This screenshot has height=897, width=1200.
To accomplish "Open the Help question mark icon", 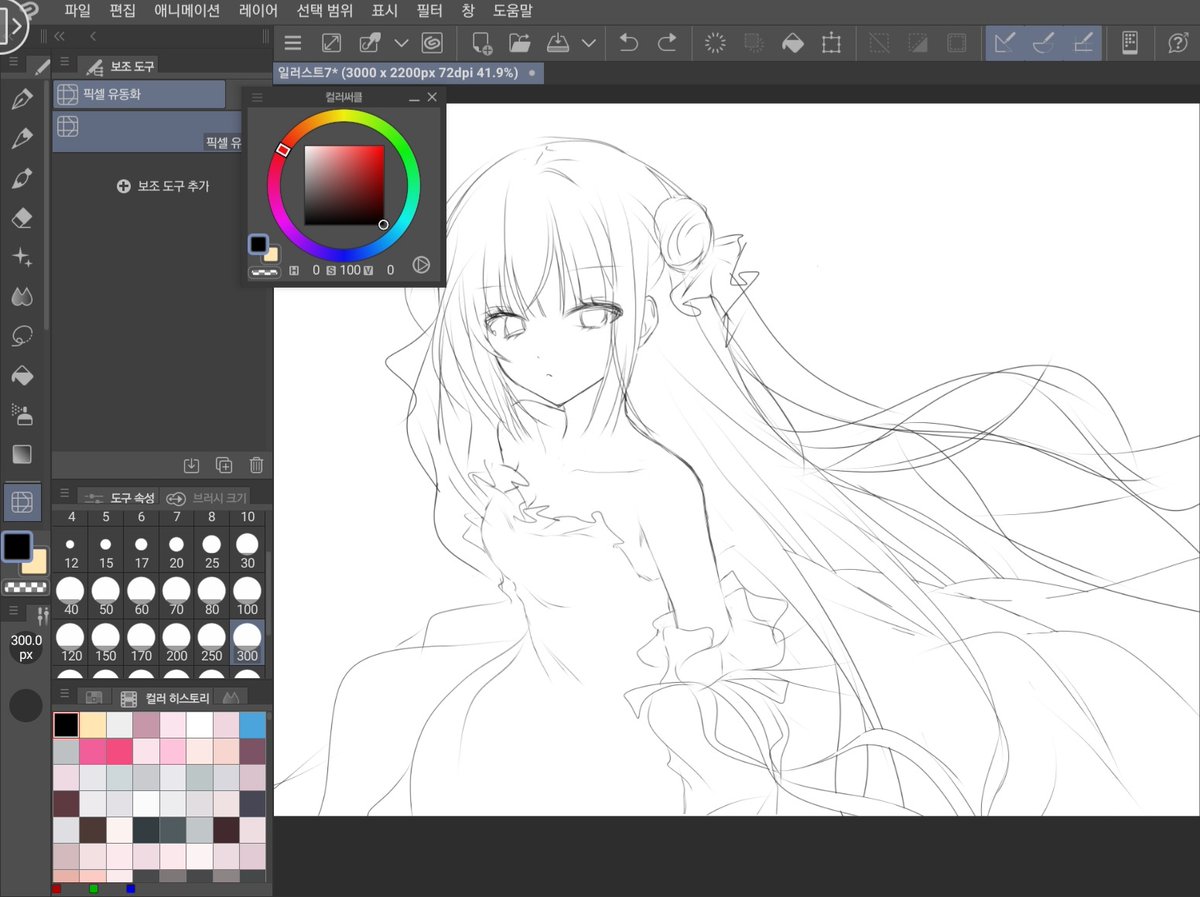I will [x=1177, y=43].
